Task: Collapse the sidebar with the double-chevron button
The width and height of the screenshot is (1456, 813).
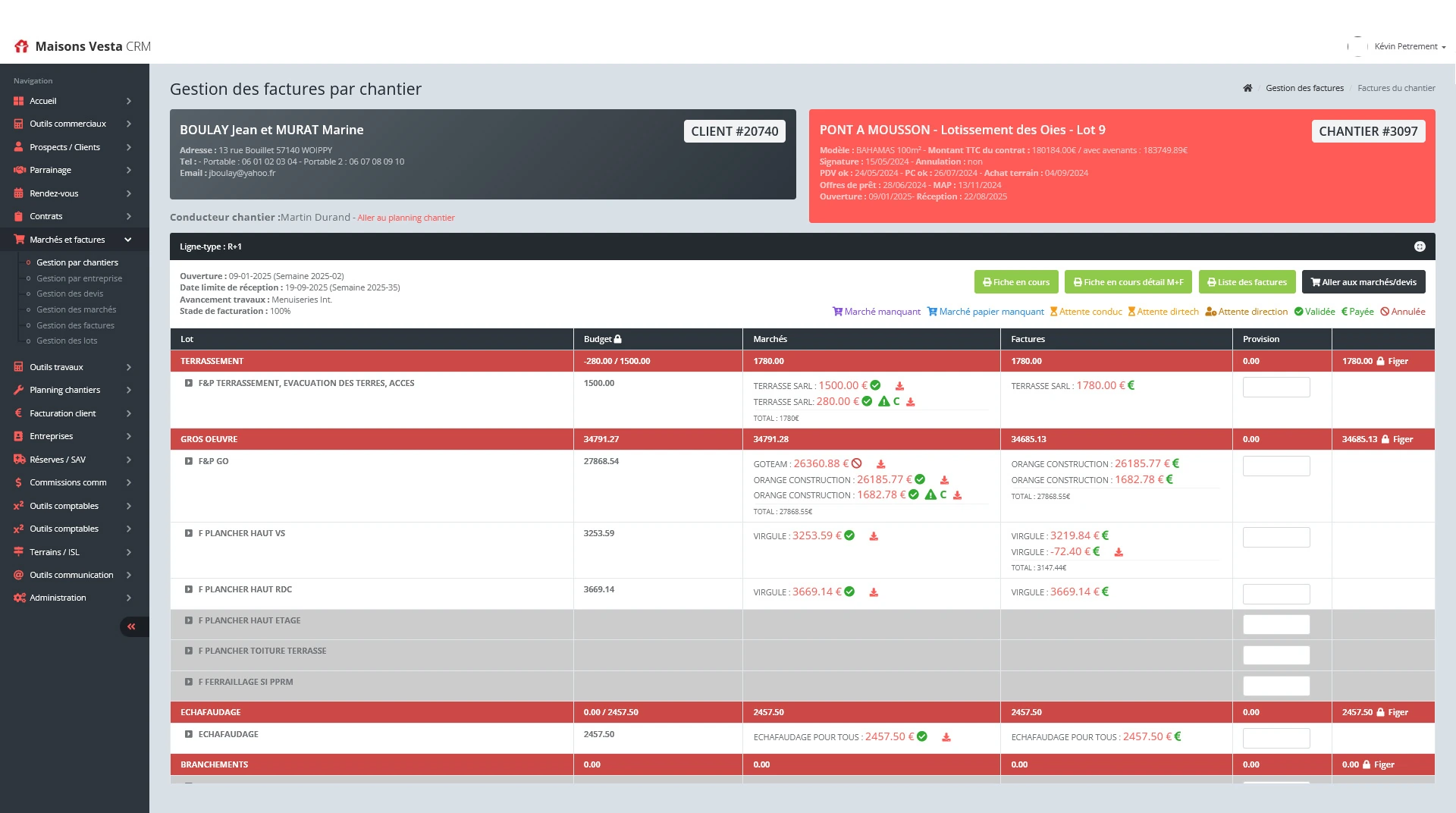Action: pos(132,626)
